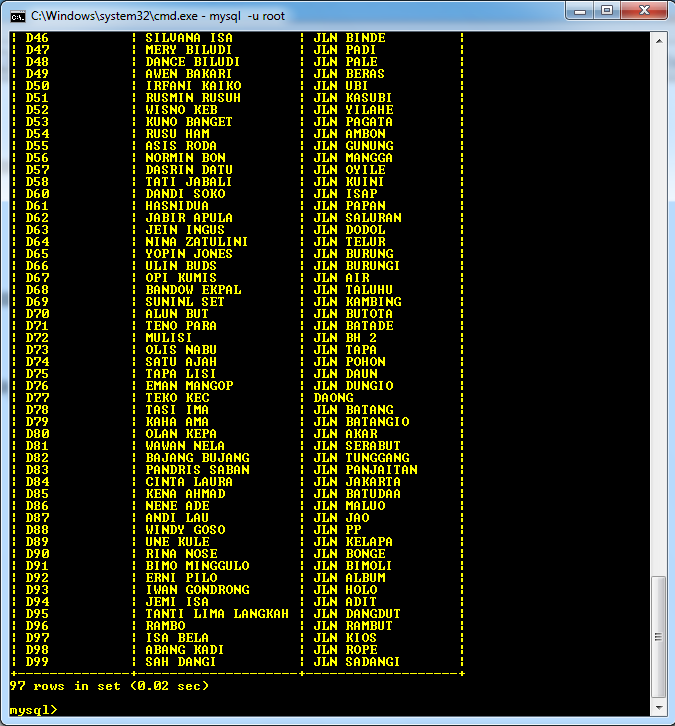Screen dimensions: 675x726
Task: Select the address JLN BATADE
Action: [354, 327]
